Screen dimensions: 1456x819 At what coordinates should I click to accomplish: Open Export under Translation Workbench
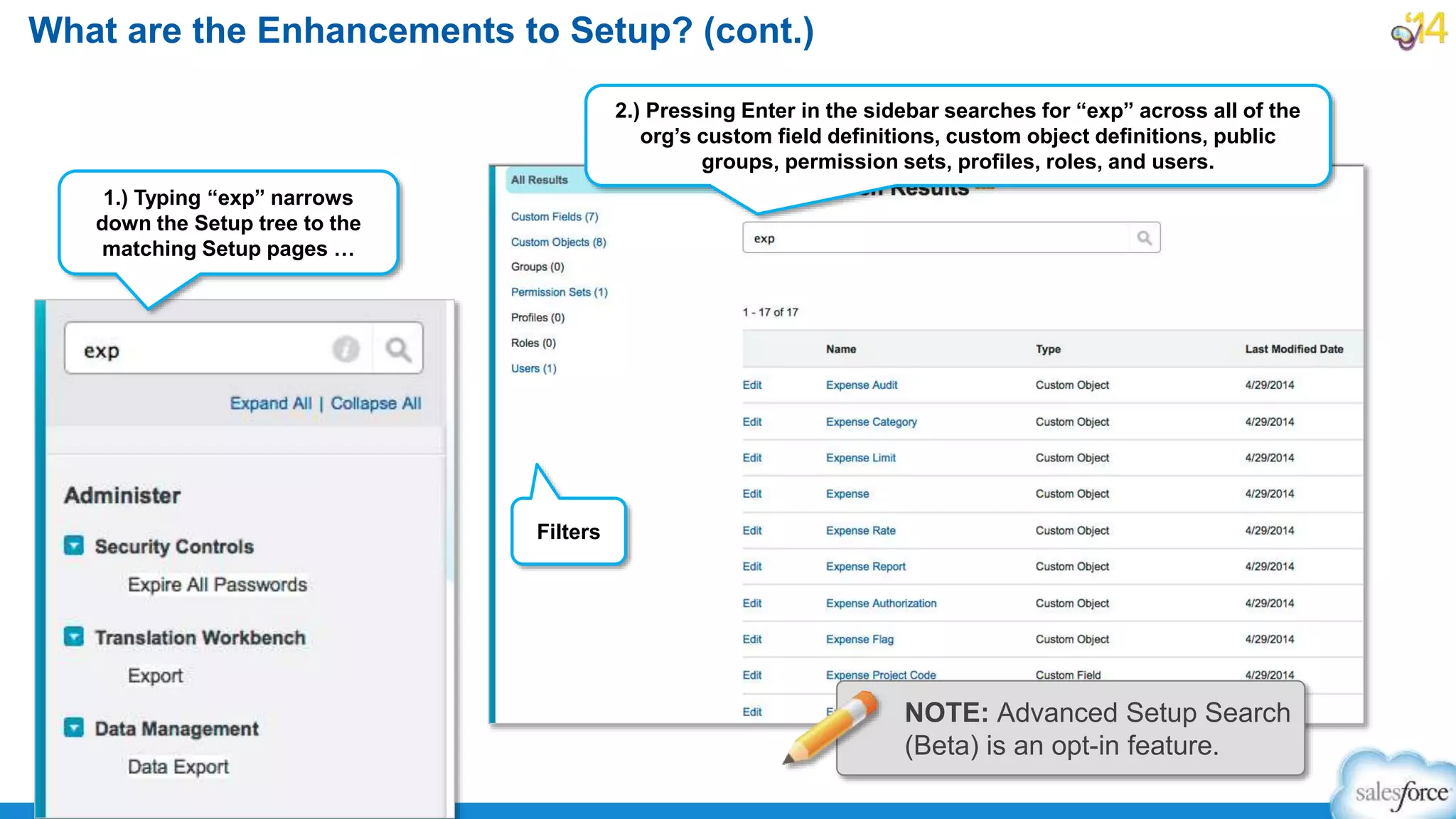[x=156, y=675]
